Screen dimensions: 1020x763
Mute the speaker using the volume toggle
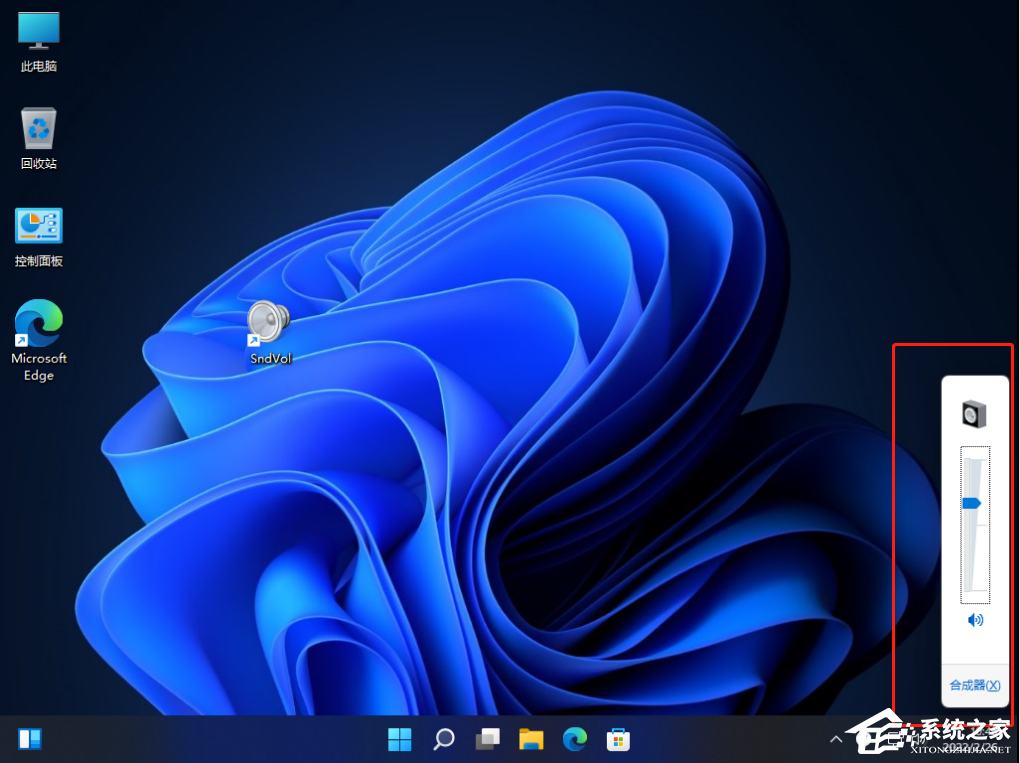[x=975, y=620]
